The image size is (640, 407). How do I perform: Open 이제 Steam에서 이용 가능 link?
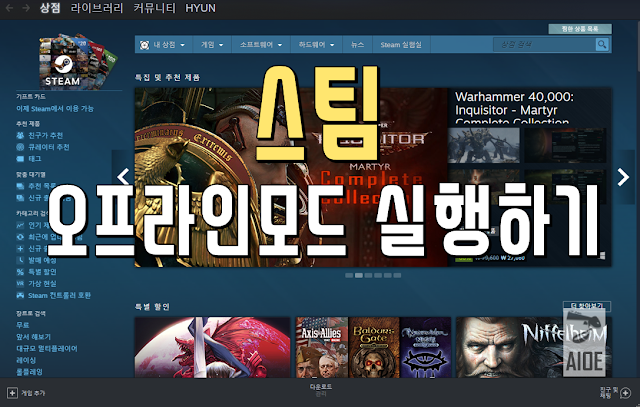(x=55, y=109)
